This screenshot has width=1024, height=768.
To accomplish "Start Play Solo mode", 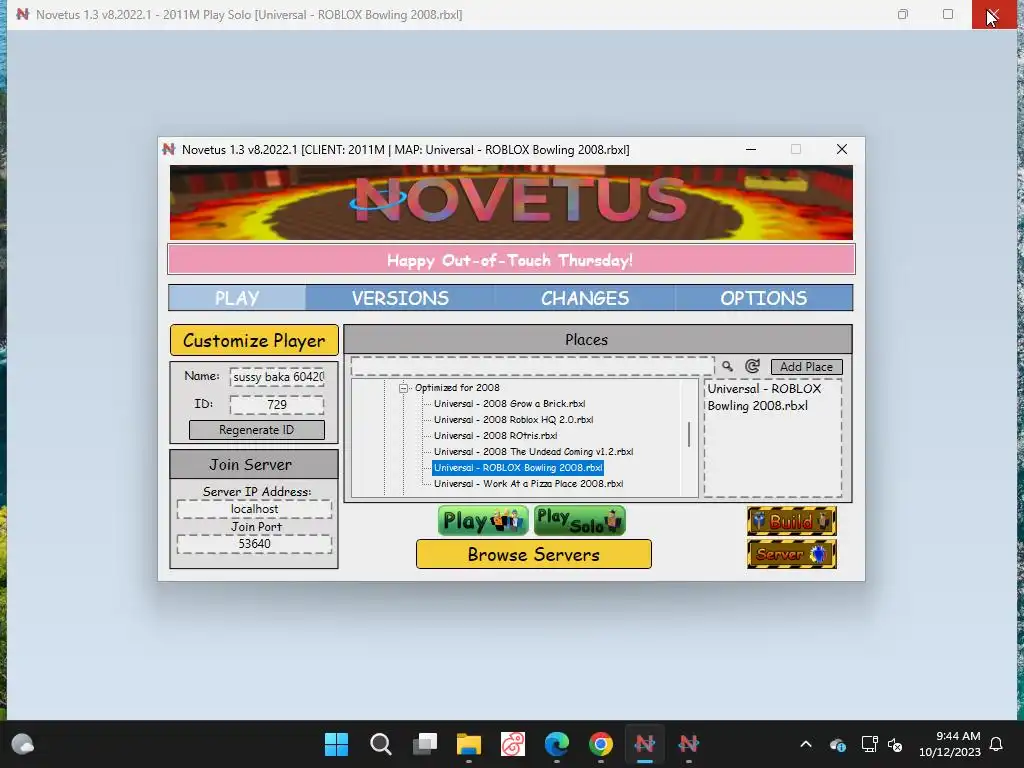I will coord(580,520).
